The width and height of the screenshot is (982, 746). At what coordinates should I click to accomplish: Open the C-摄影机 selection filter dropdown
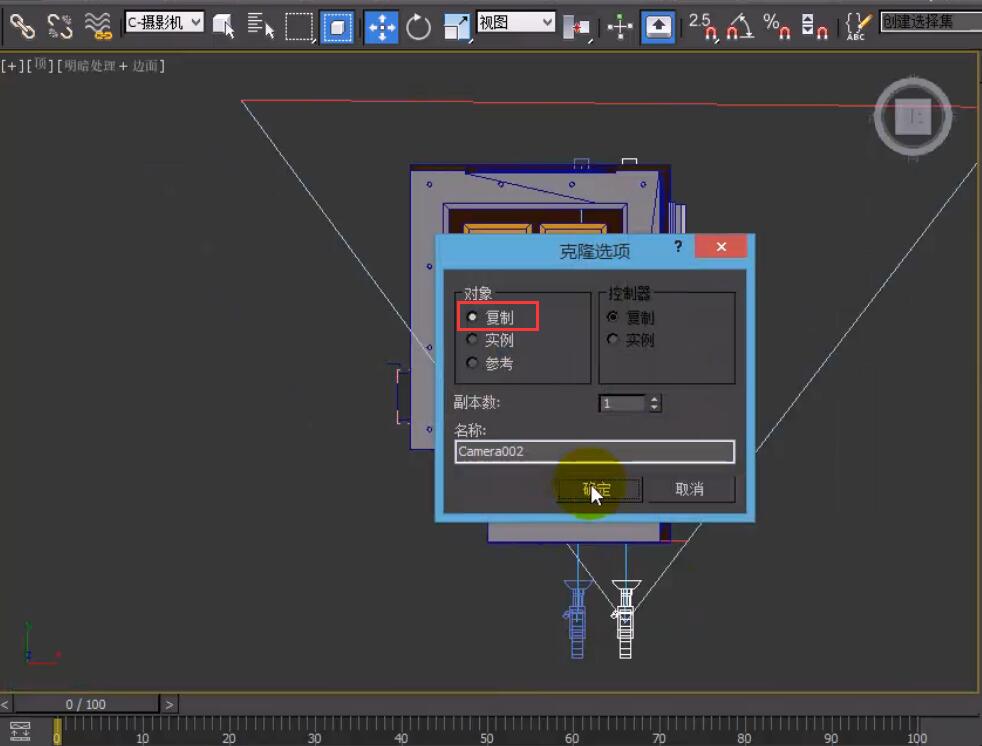[164, 23]
